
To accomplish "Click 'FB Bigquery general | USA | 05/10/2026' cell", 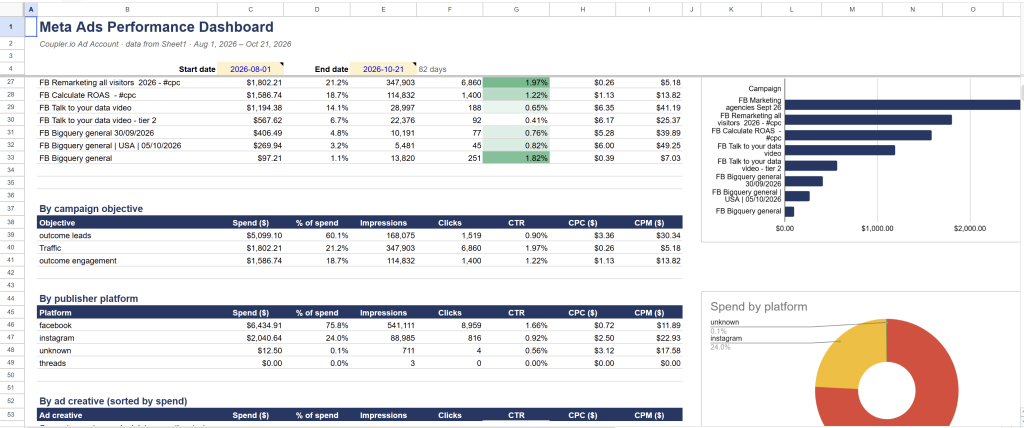I will click(127, 145).
